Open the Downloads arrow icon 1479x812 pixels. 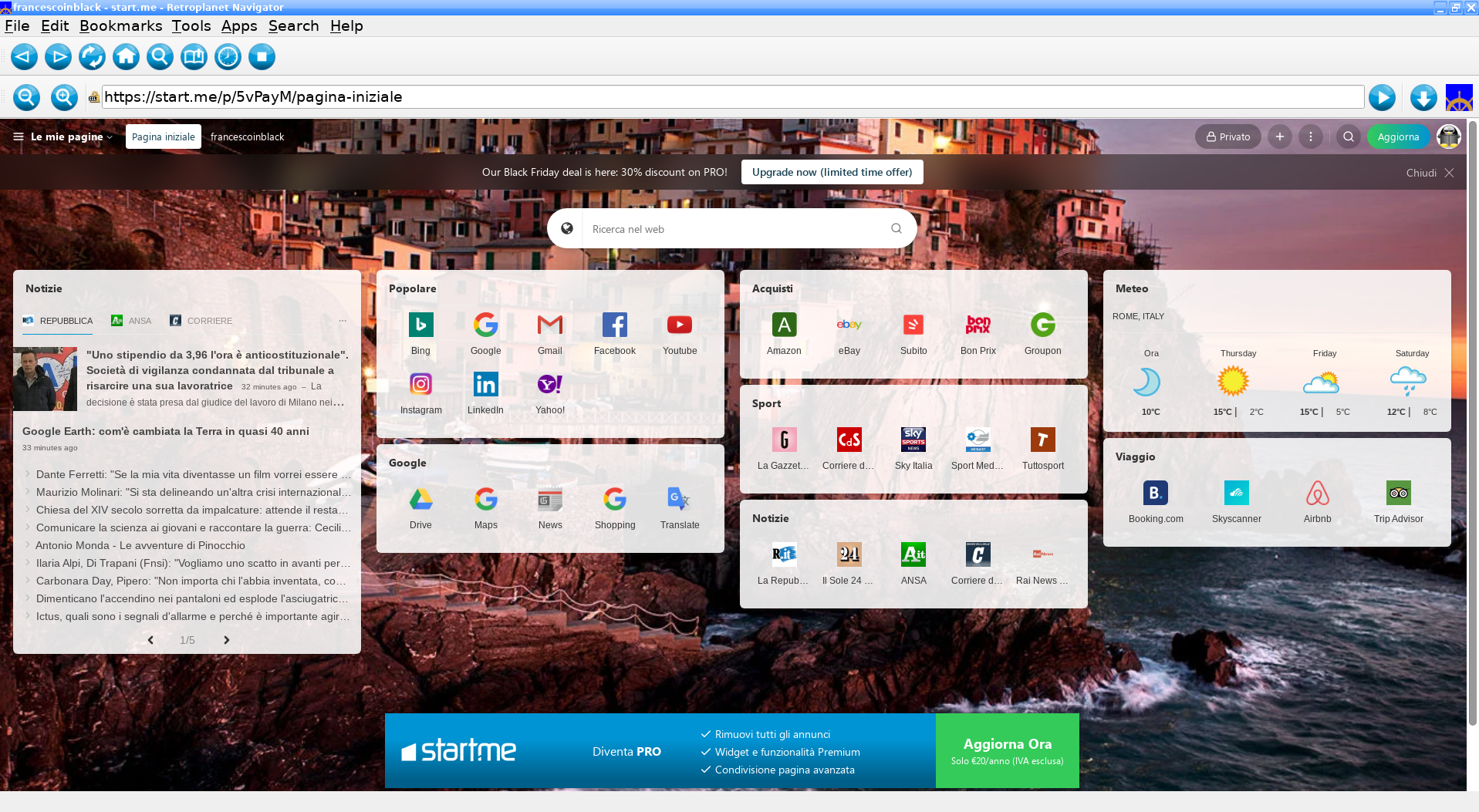coord(1423,97)
